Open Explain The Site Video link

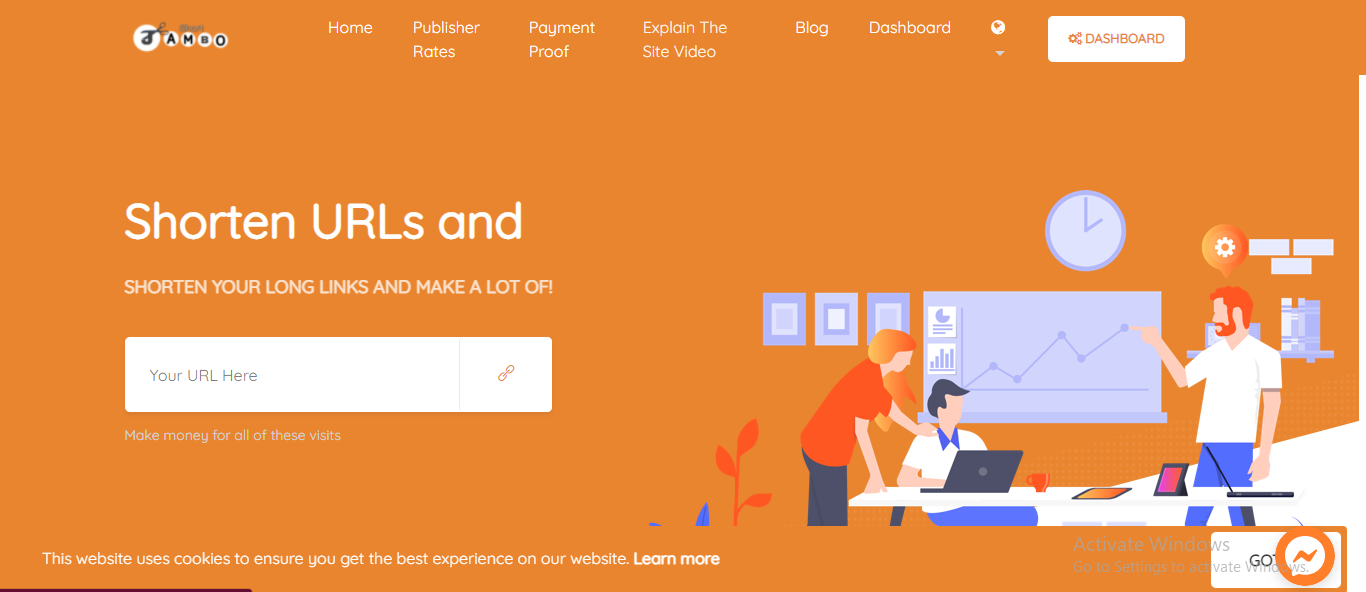pyautogui.click(x=685, y=40)
